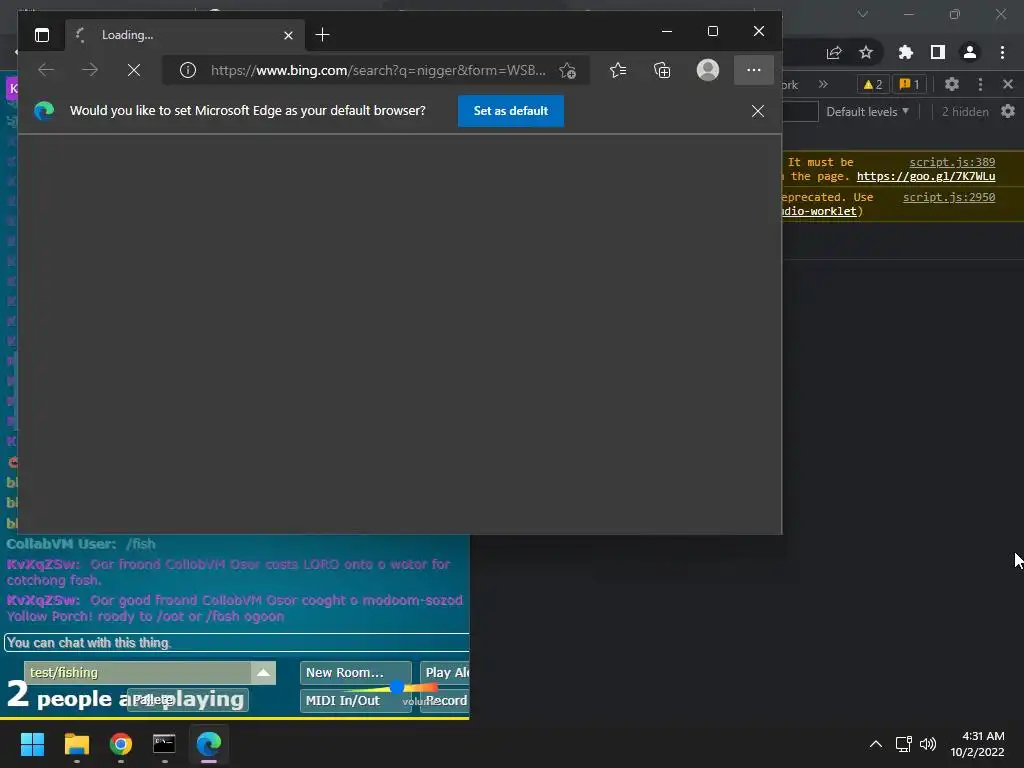Open Chrome tab search chevron
1024x768 pixels.
tap(863, 14)
